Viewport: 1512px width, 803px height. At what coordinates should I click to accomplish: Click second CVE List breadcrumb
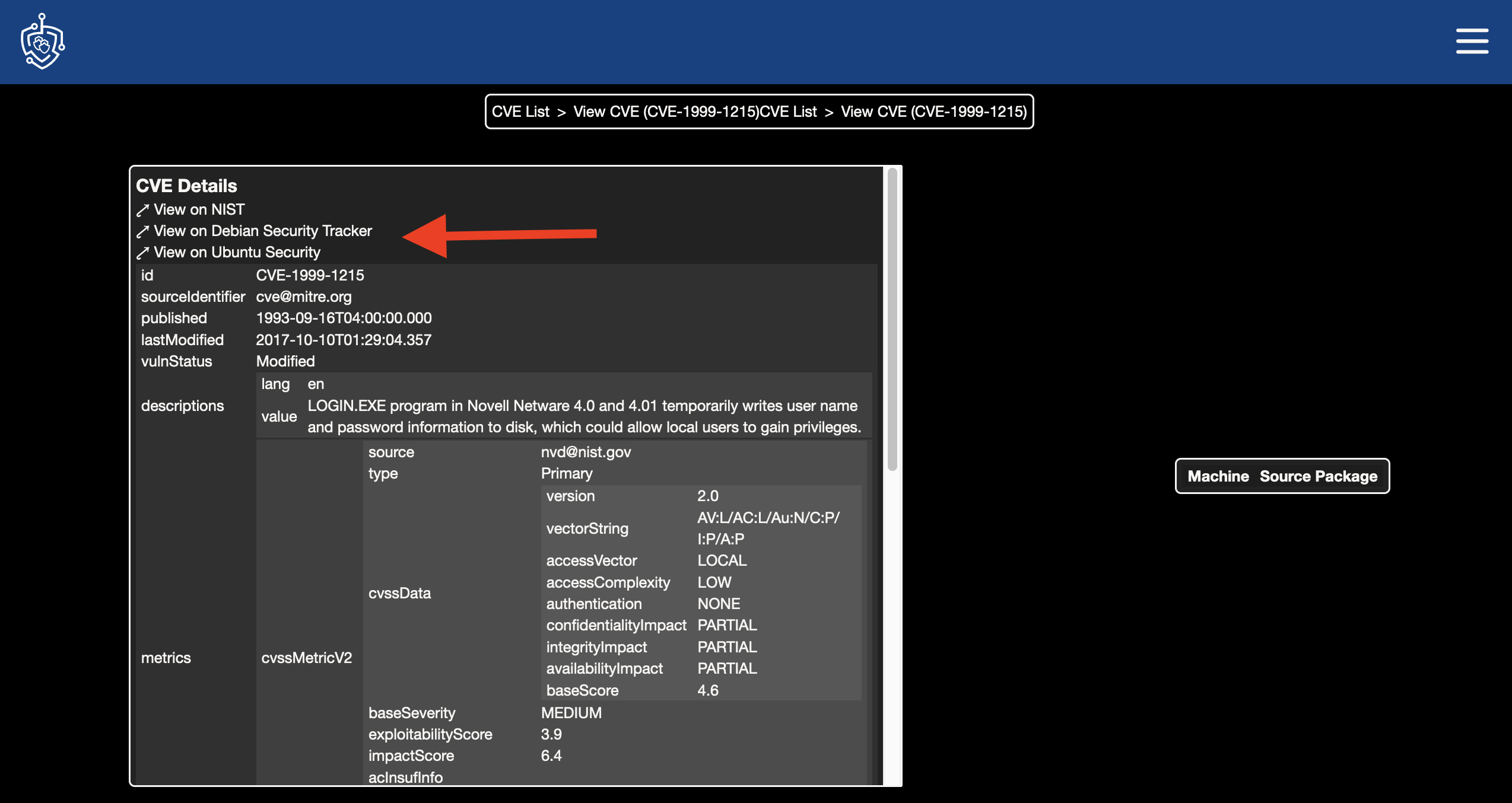(788, 111)
